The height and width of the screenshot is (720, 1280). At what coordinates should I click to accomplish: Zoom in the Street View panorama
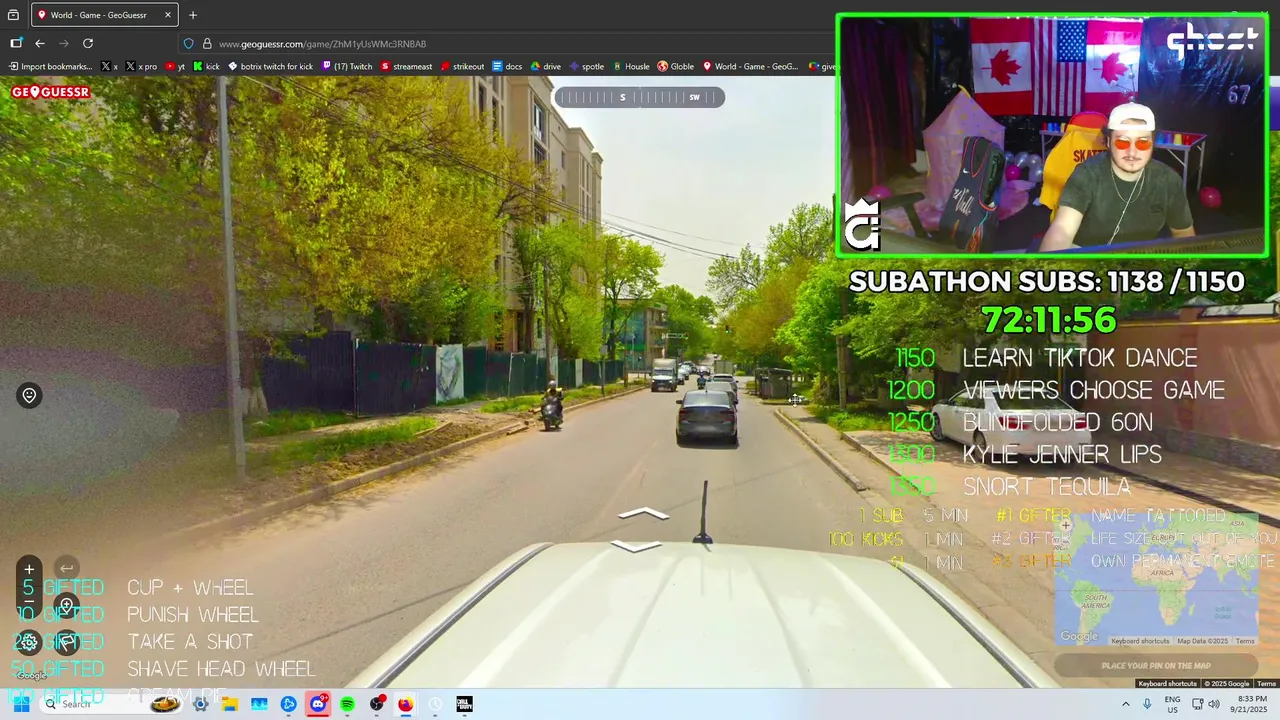pyautogui.click(x=29, y=569)
